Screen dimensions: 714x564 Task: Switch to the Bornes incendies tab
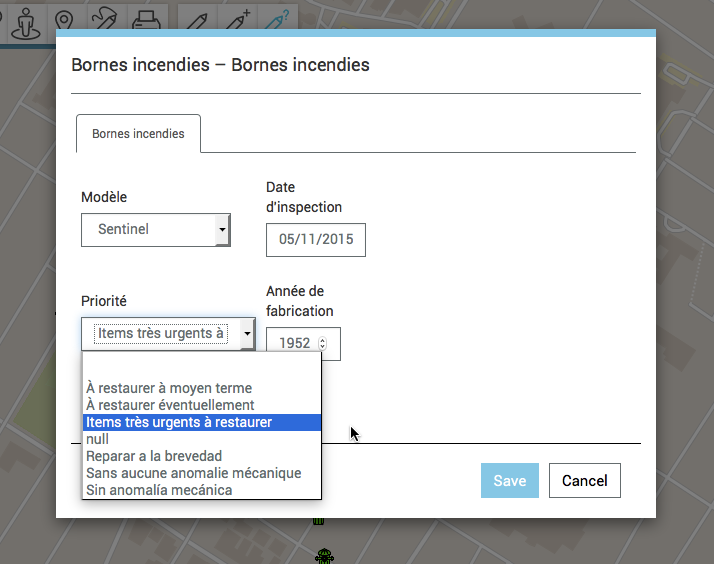(x=138, y=133)
